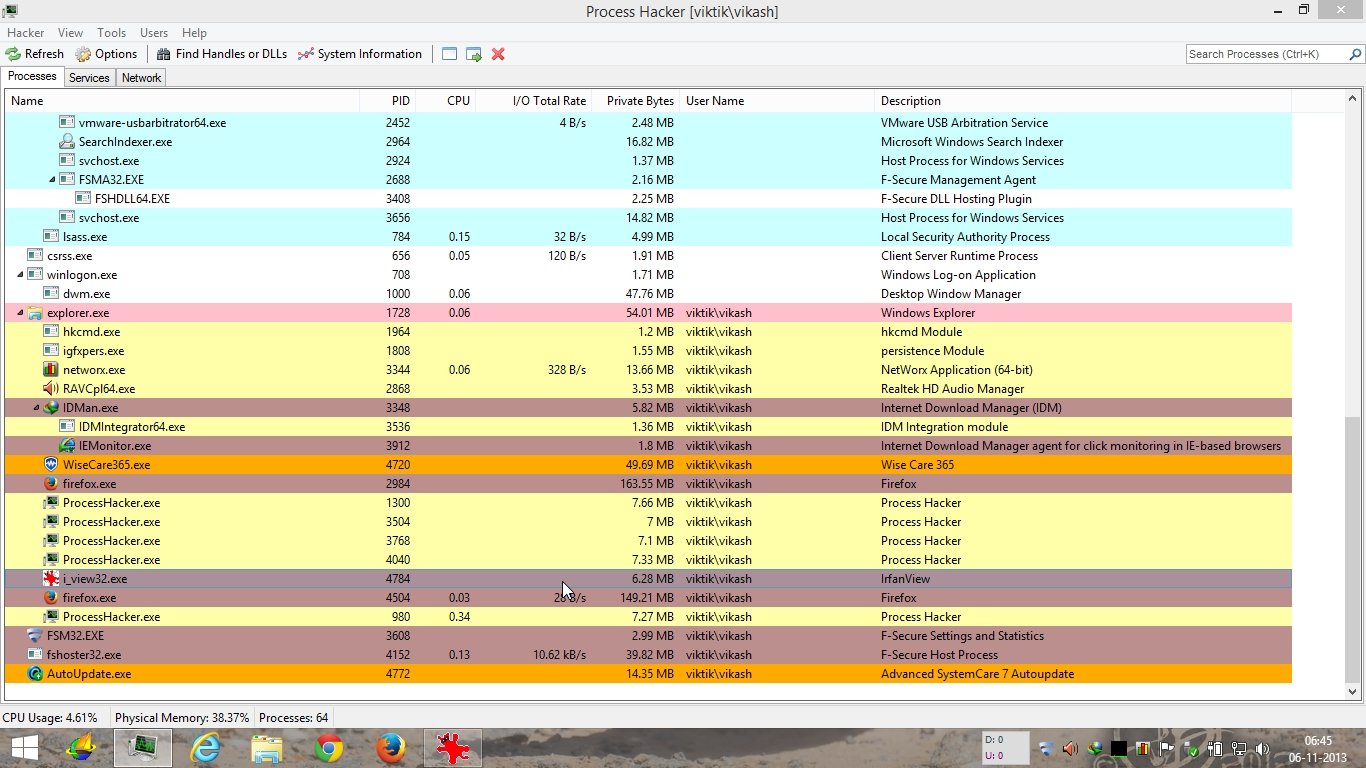Select the igfxpers.exe process name
The height and width of the screenshot is (768, 1366).
tap(94, 351)
